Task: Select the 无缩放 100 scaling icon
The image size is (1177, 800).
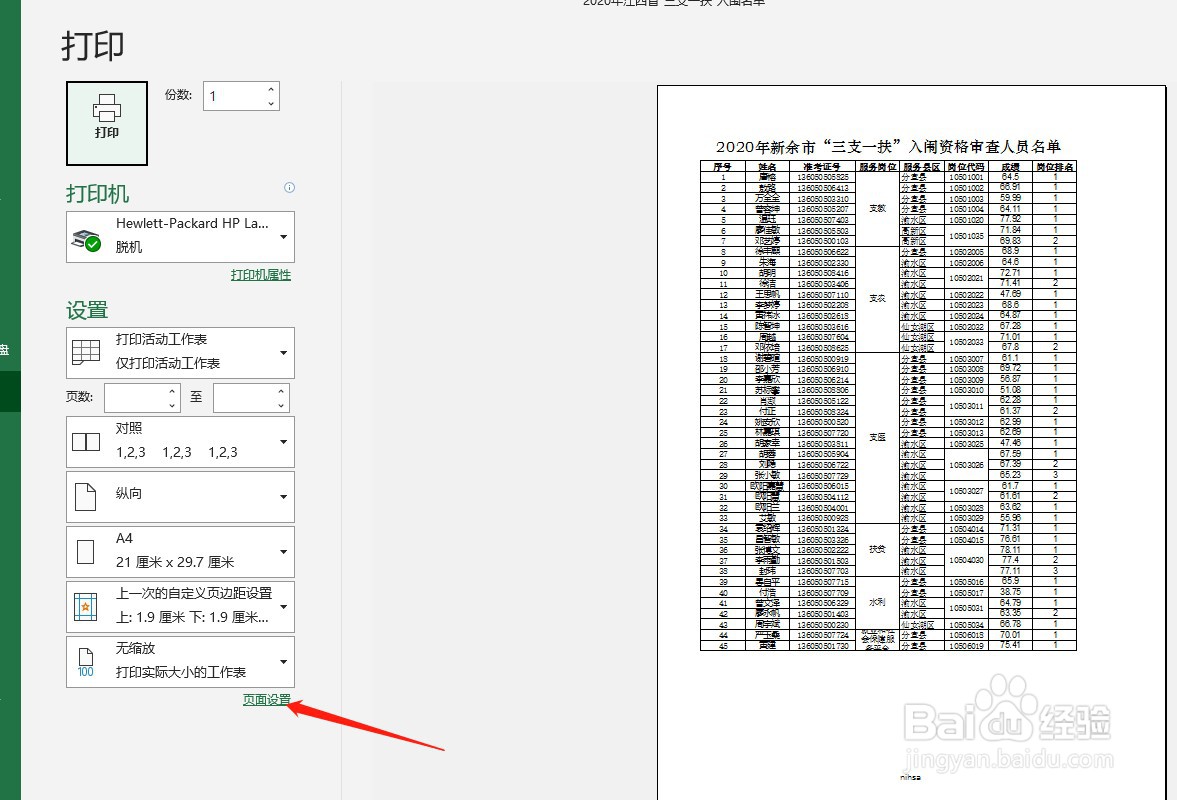Action: coord(86,661)
